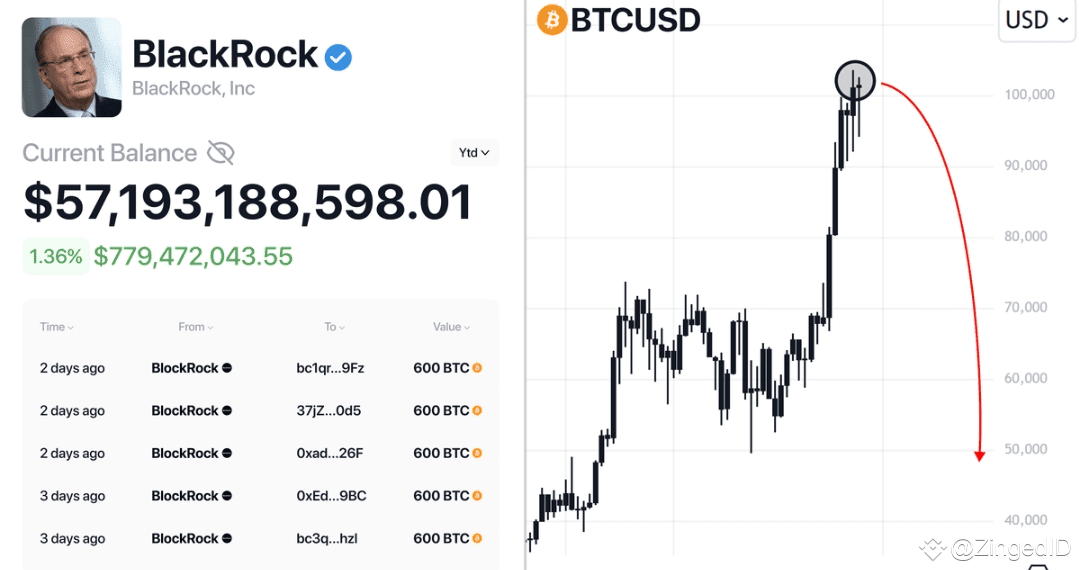
Task: Click the black entity icon in first row
Action: [227, 368]
